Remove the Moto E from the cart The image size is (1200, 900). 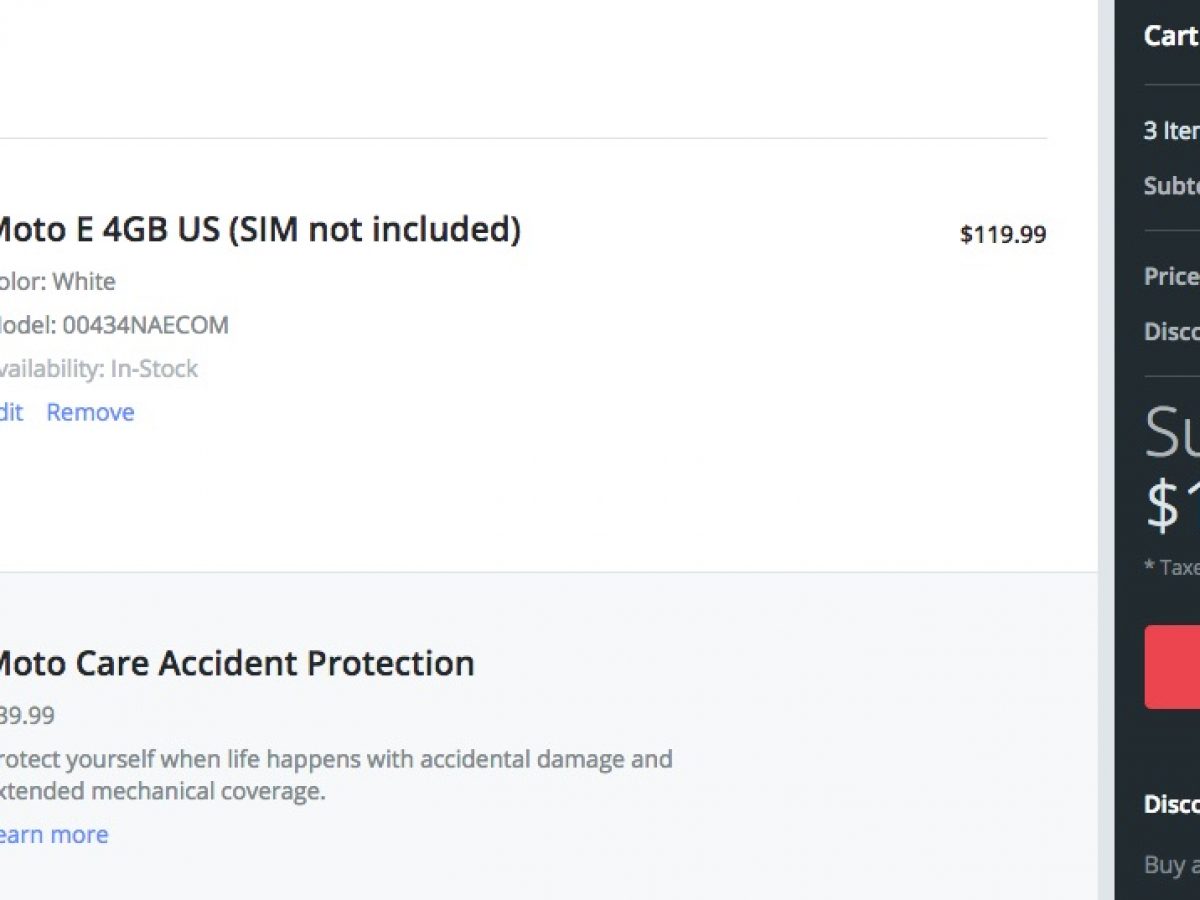90,412
